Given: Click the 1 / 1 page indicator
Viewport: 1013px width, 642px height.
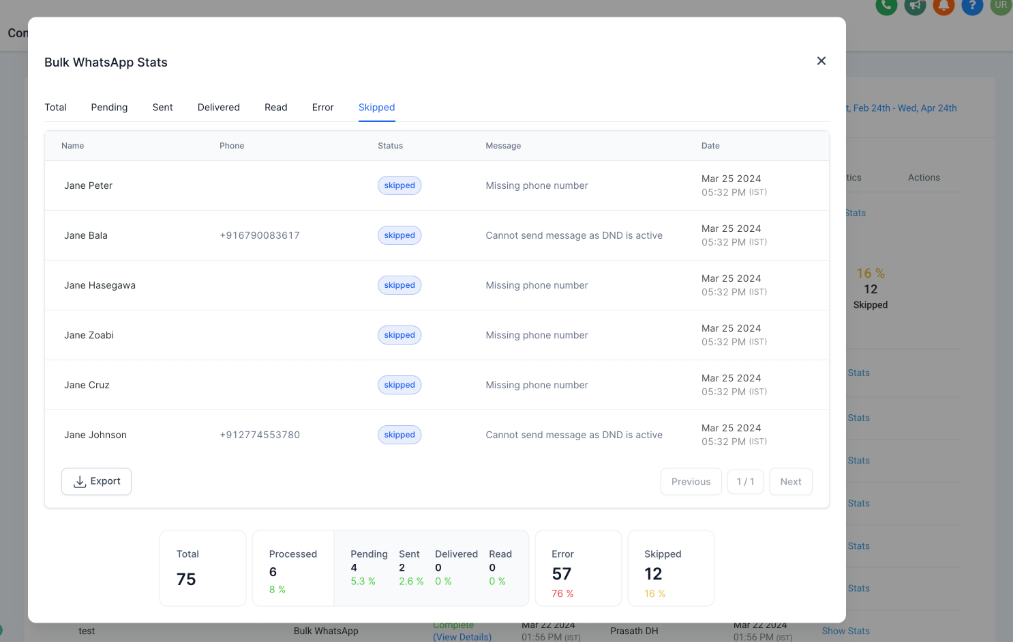Looking at the screenshot, I should (x=746, y=482).
